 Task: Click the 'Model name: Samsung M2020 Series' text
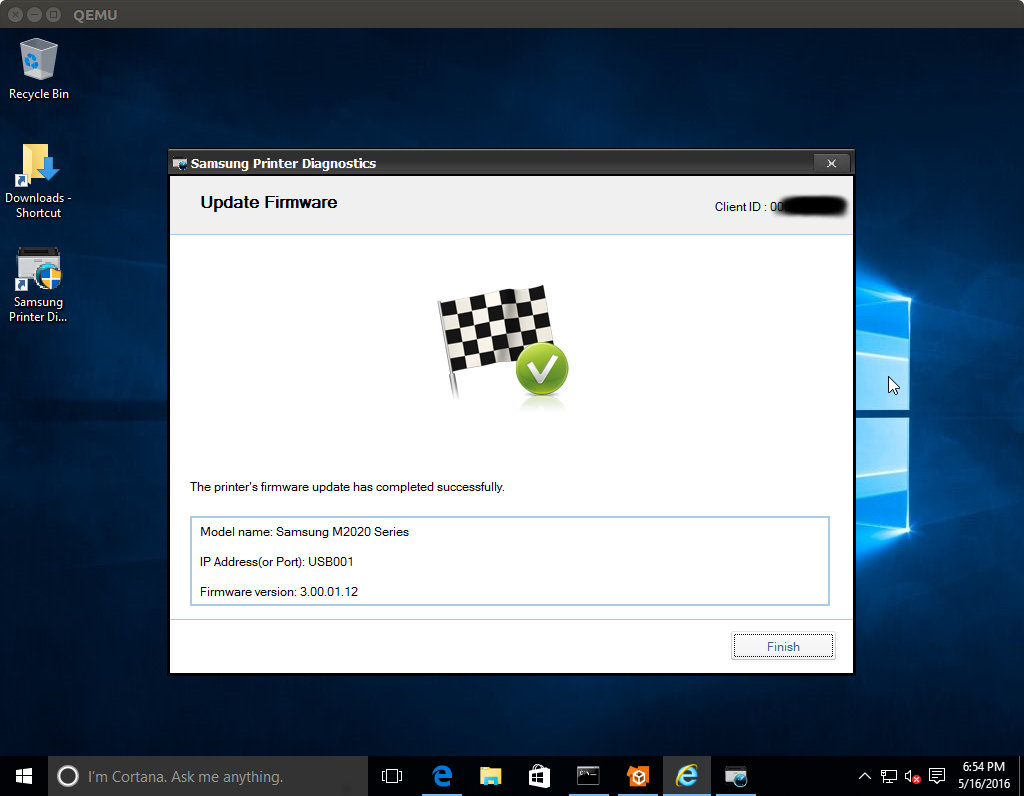click(x=304, y=532)
